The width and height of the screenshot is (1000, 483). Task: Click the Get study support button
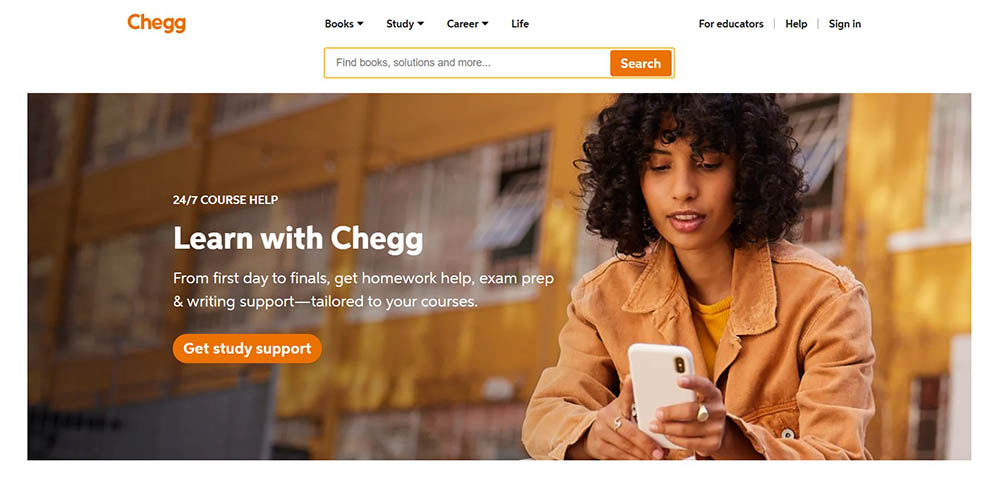coord(247,348)
